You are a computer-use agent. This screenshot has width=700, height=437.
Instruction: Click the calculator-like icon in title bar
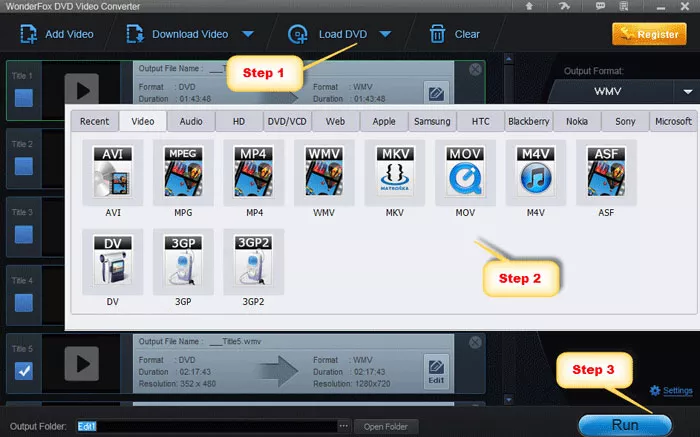624,6
